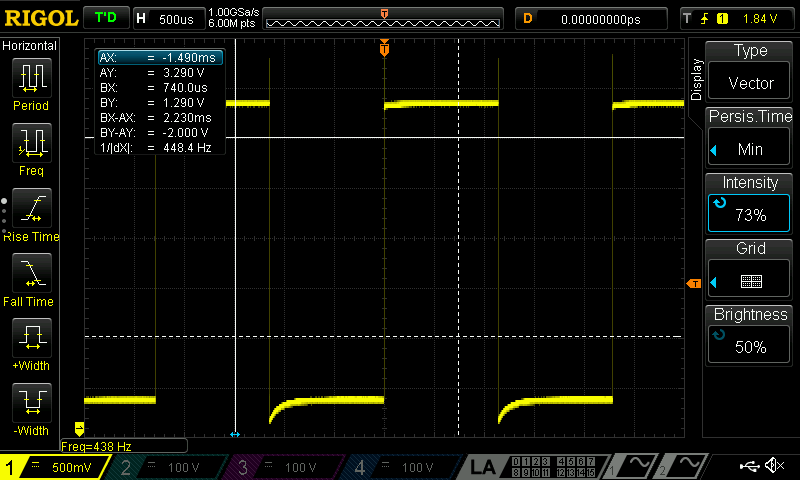
Task: Open the Persis.Time menu showing Min
Action: pyautogui.click(x=749, y=137)
